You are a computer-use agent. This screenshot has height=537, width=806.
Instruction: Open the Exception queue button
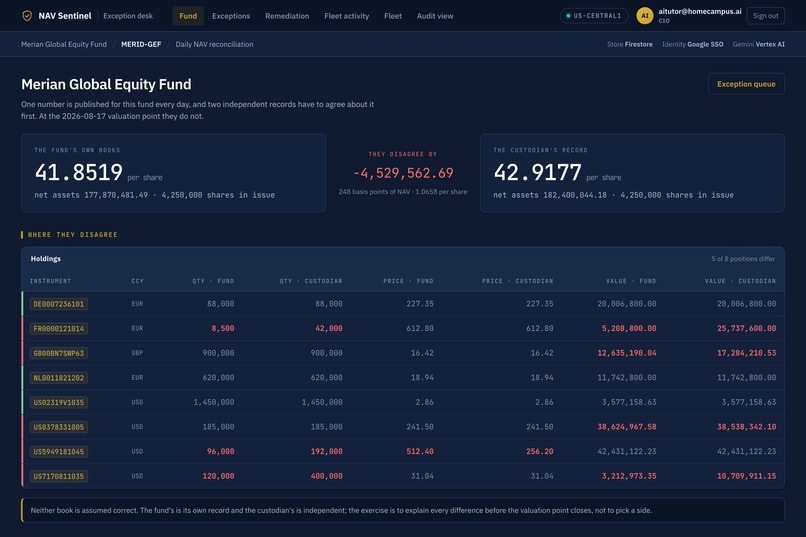[x=746, y=84]
